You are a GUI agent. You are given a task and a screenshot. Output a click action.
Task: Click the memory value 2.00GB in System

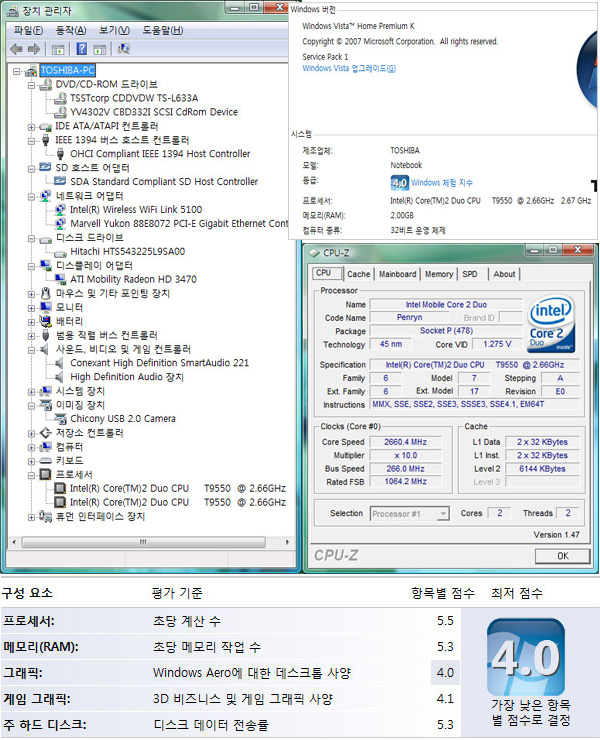point(402,216)
